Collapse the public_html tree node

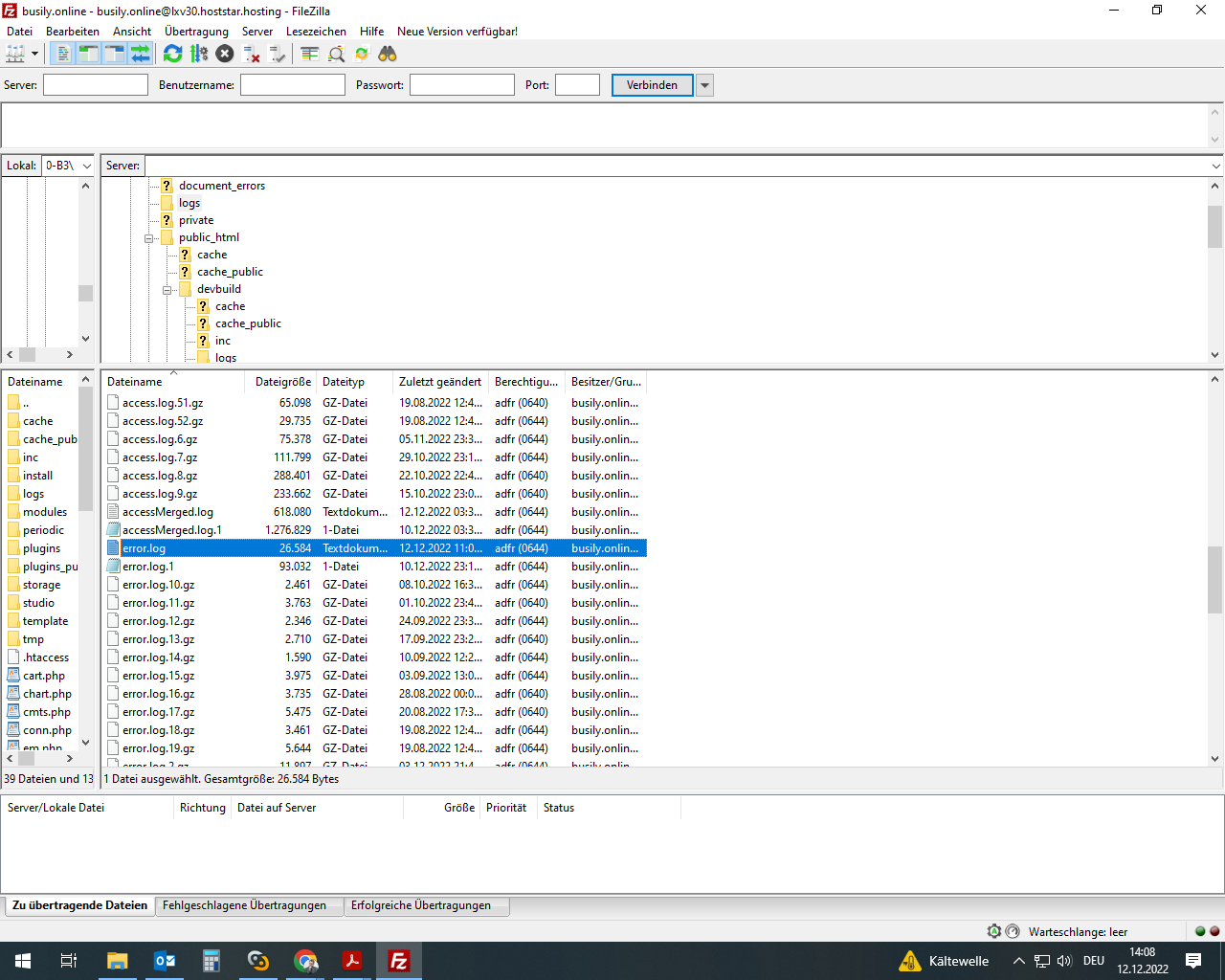pos(149,238)
